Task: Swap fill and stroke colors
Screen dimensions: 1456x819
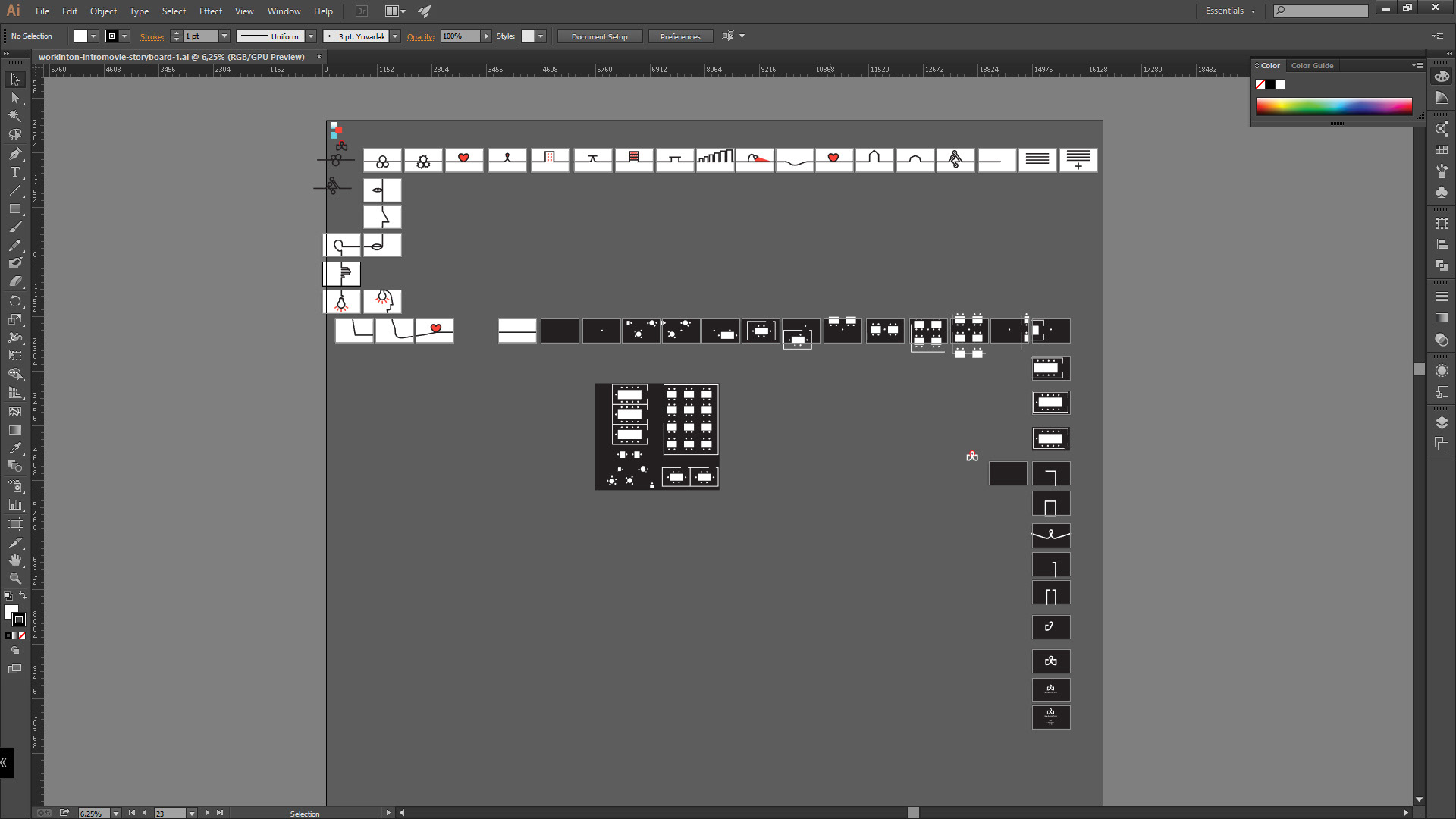Action: 23,596
